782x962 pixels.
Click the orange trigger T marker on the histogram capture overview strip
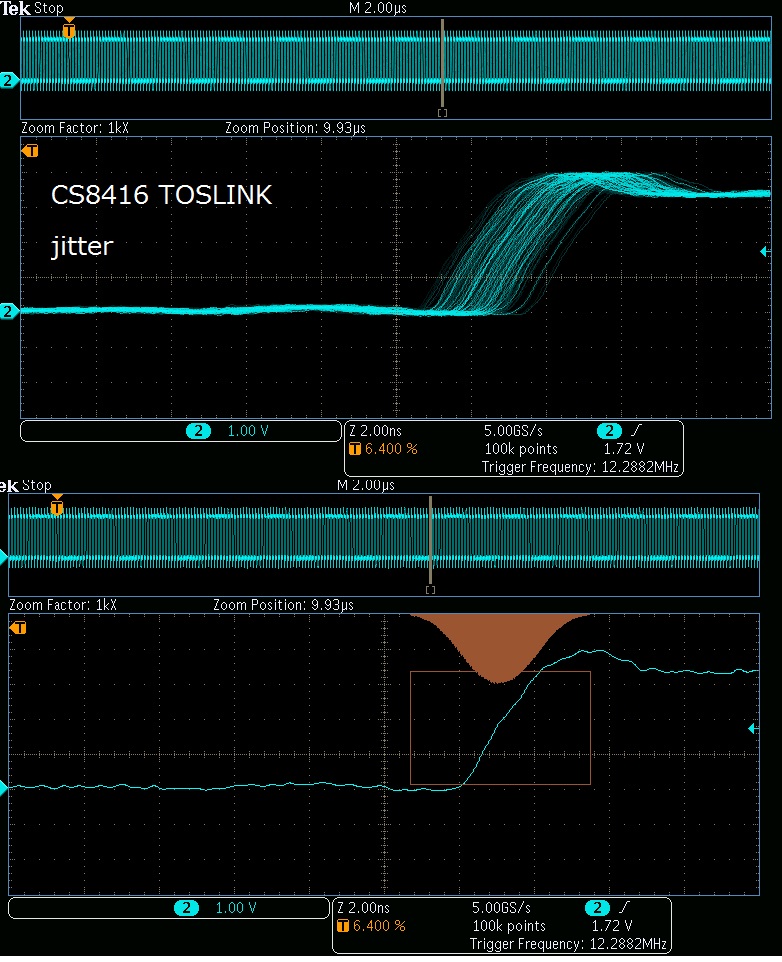(57, 506)
